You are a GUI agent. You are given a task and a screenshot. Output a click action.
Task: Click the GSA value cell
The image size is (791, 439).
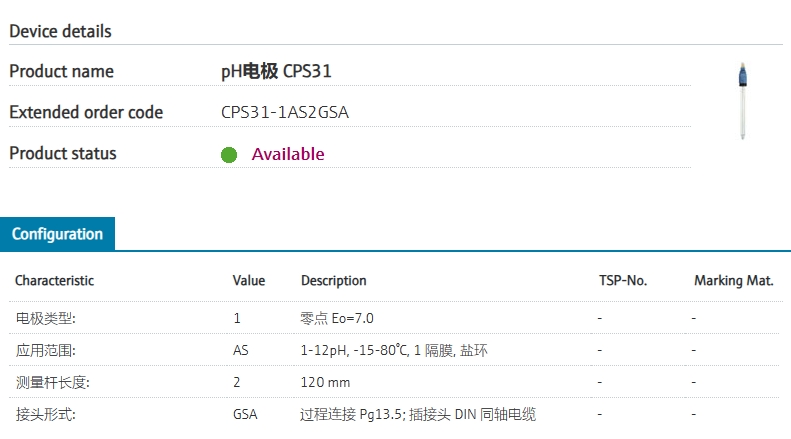click(x=245, y=414)
